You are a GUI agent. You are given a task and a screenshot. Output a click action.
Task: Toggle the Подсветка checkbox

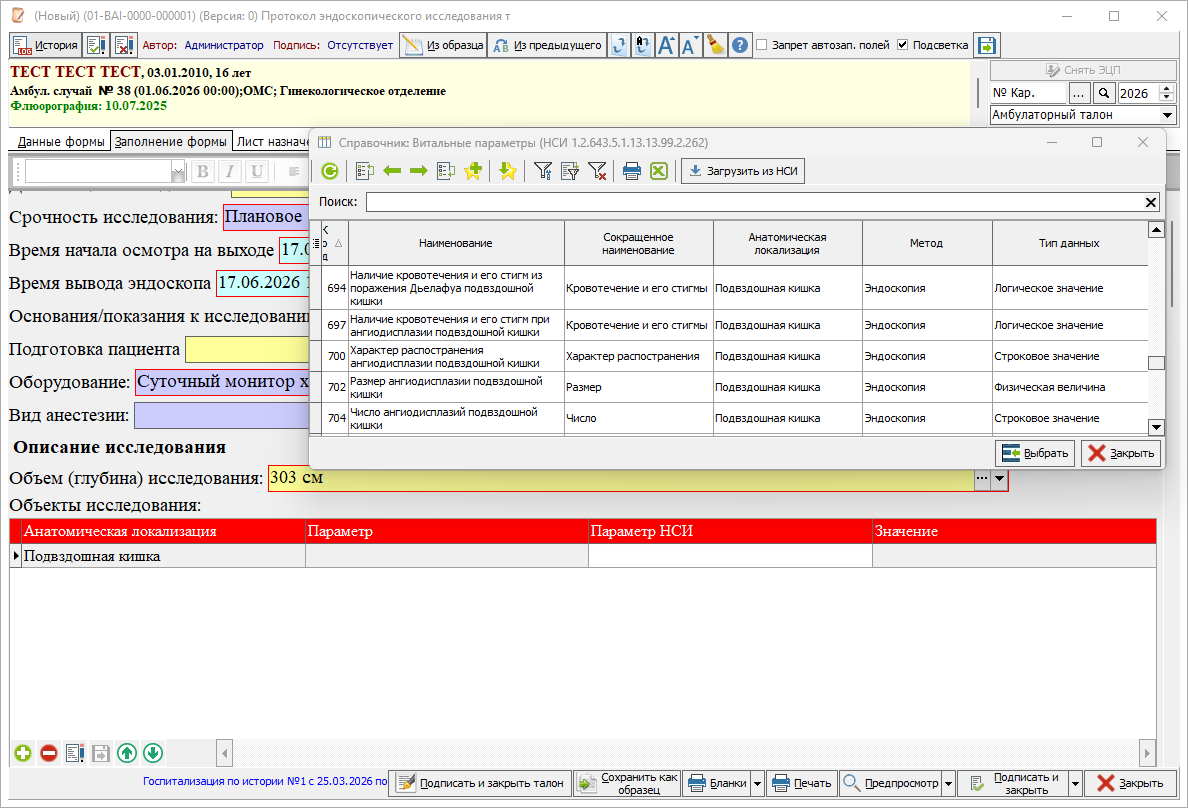[x=902, y=45]
